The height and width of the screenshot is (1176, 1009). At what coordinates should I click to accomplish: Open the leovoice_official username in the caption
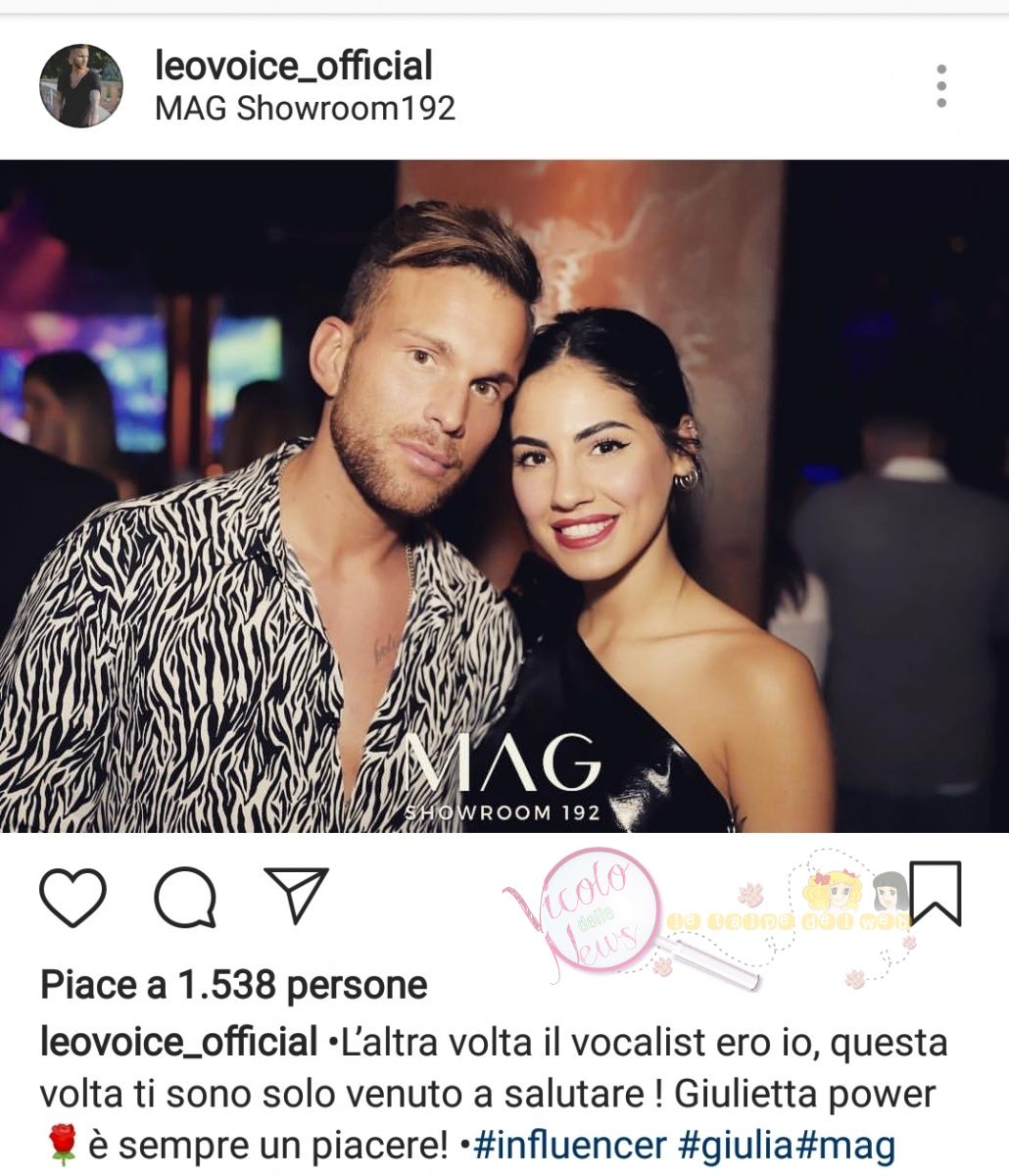[x=179, y=1042]
